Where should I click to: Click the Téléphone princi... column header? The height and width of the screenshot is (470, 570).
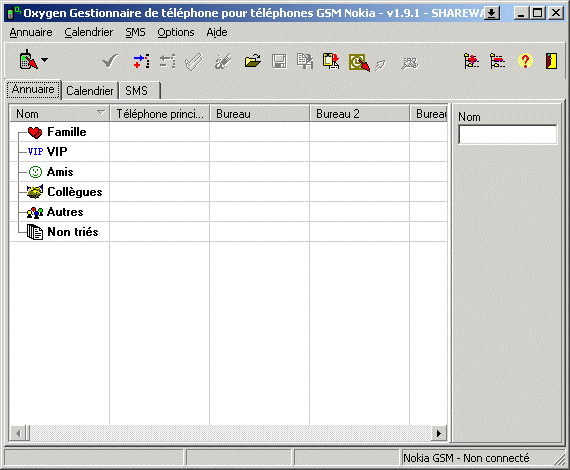click(x=160, y=114)
